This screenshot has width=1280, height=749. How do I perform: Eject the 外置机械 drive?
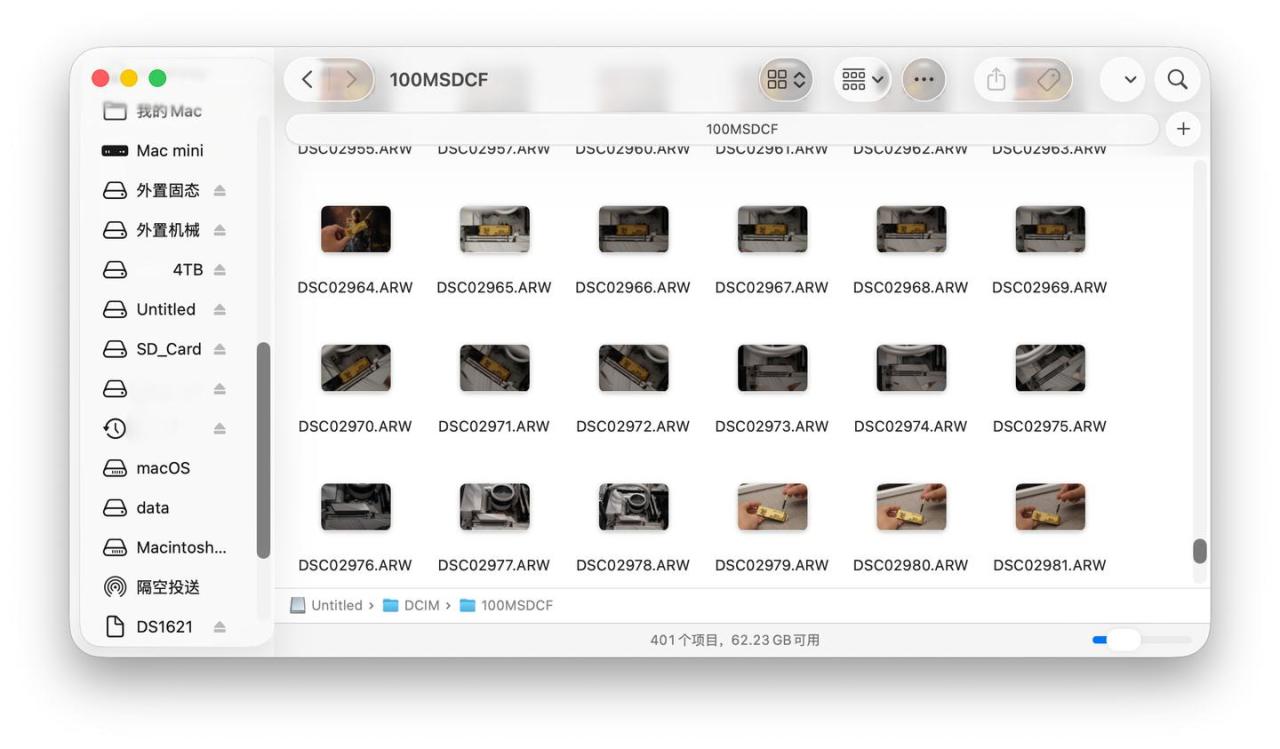tap(220, 231)
